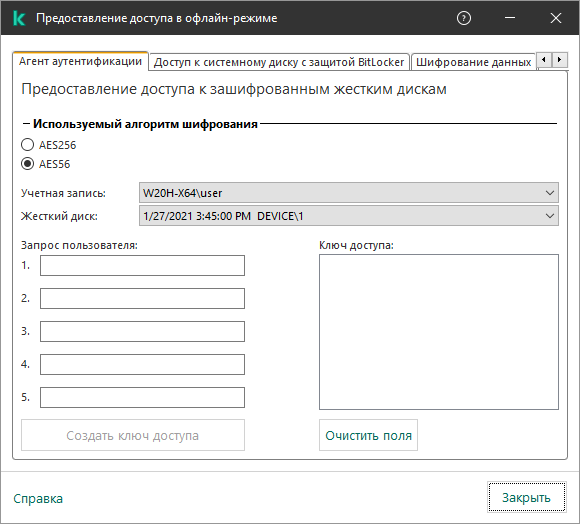
Task: Click the first user request field
Action: pos(142,266)
